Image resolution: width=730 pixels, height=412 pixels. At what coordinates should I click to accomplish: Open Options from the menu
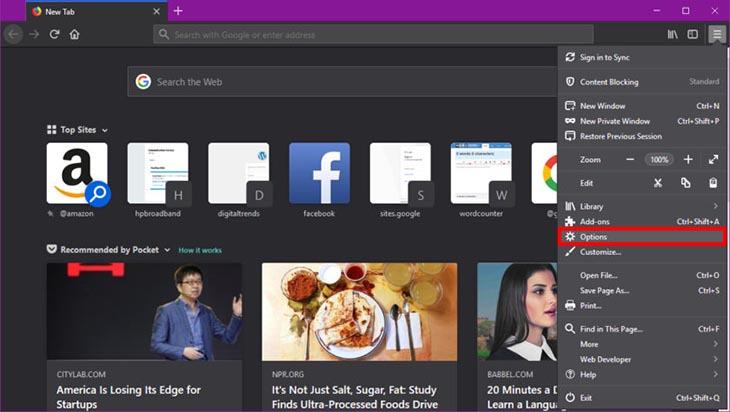(642, 237)
